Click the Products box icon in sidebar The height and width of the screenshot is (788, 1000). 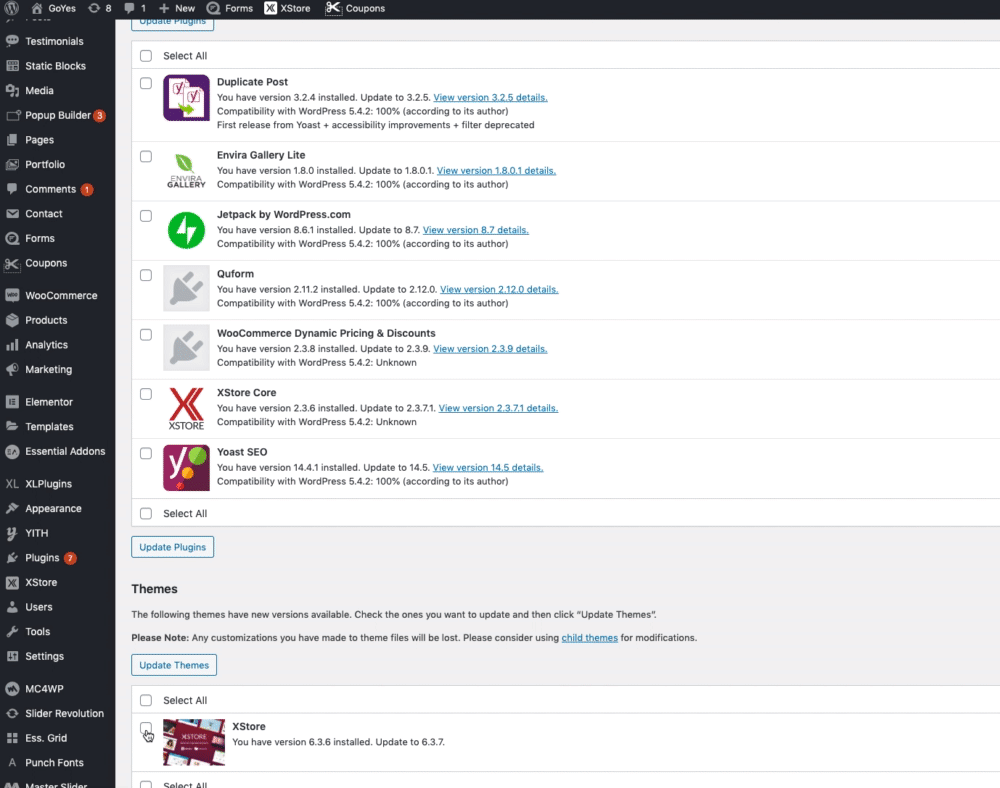pyautogui.click(x=12, y=320)
